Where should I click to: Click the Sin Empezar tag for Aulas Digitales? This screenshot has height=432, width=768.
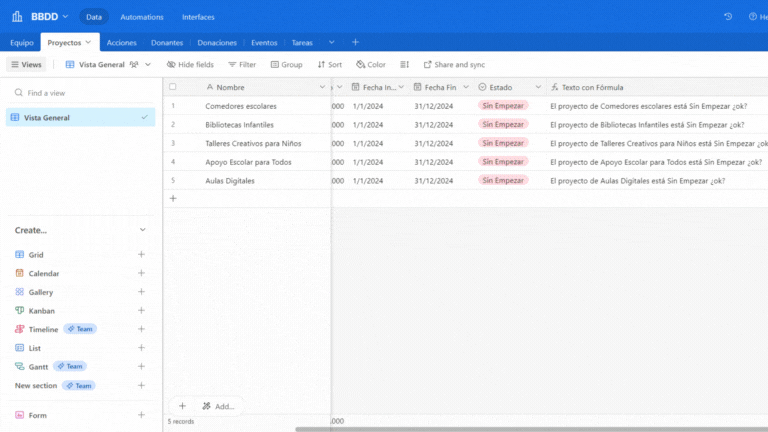click(x=503, y=180)
